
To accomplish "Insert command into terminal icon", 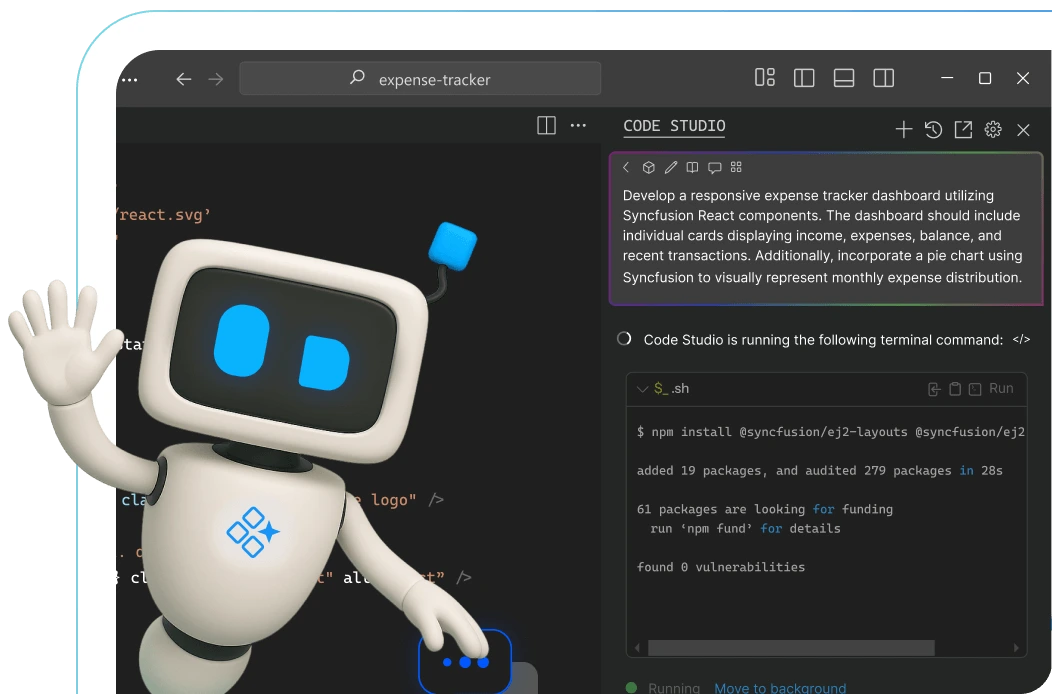I will 934,389.
